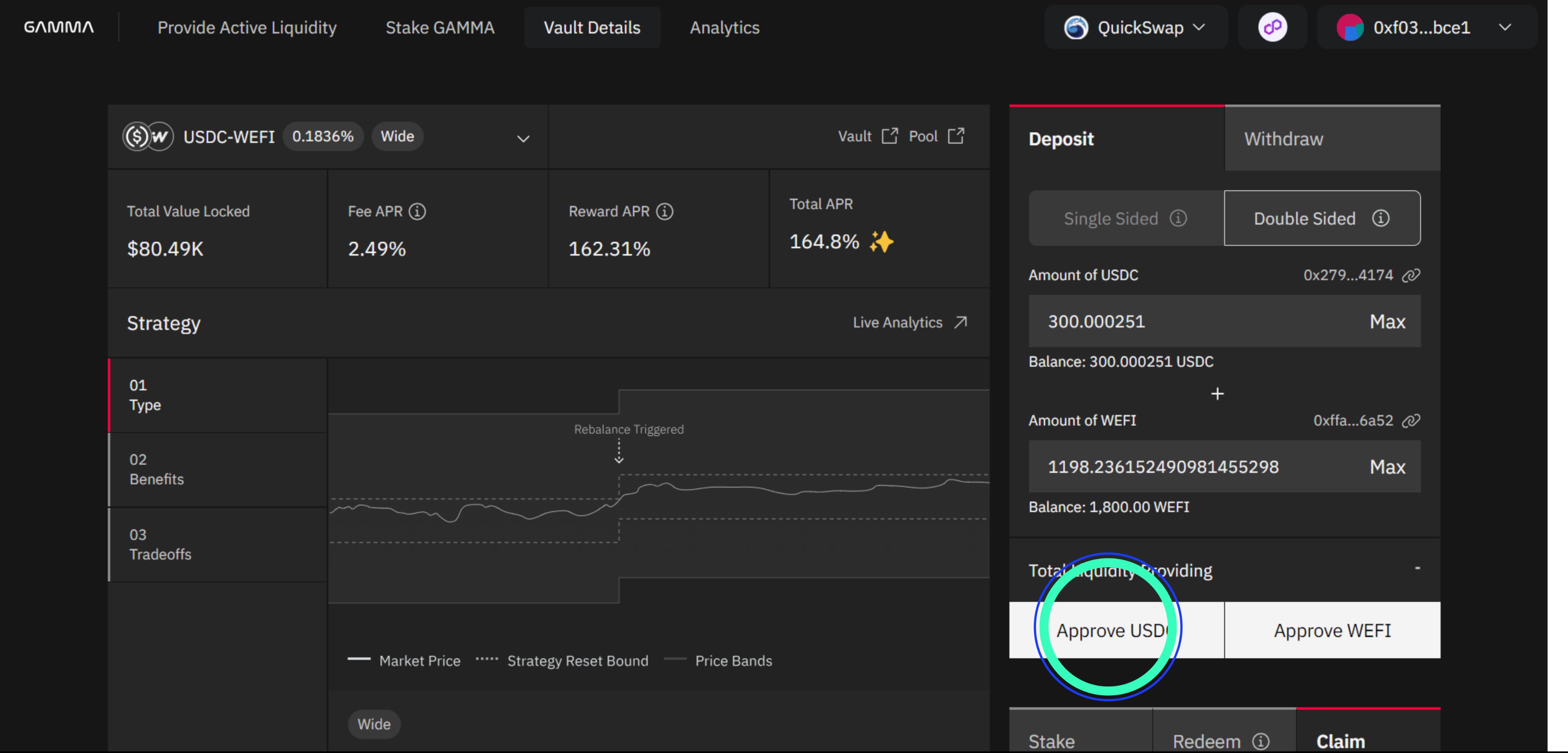This screenshot has height=753, width=1568.
Task: Click the Approve WEFI button
Action: [1333, 630]
